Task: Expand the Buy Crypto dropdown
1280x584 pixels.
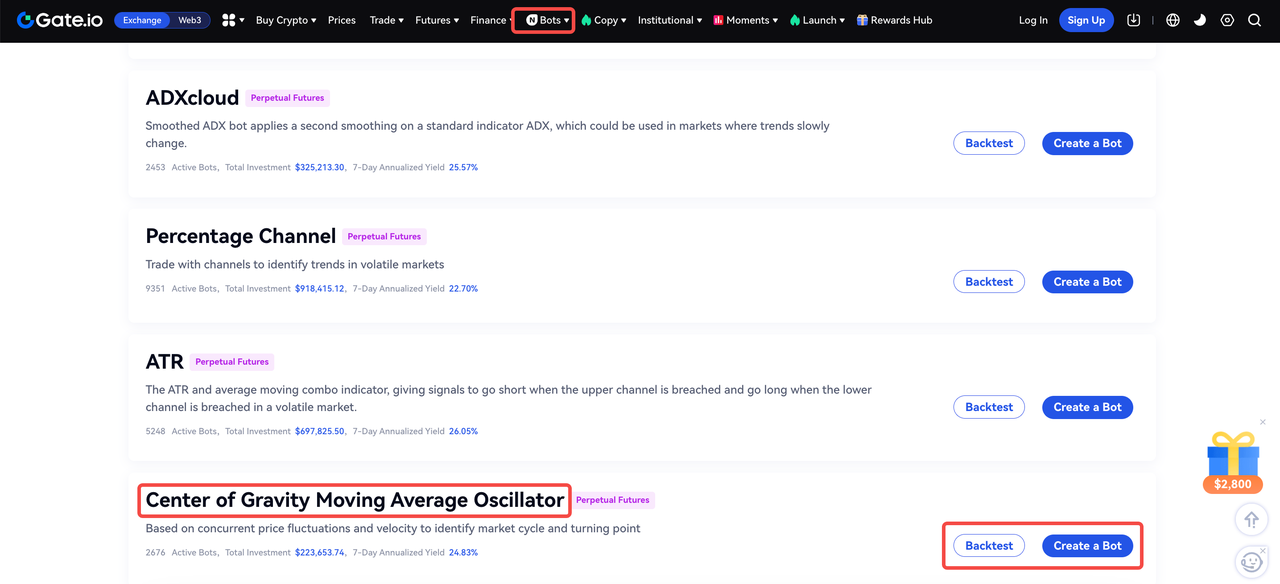Action: (x=285, y=20)
